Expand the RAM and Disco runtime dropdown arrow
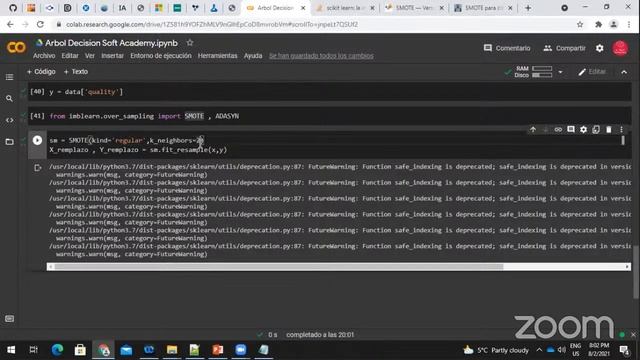 pos(560,72)
